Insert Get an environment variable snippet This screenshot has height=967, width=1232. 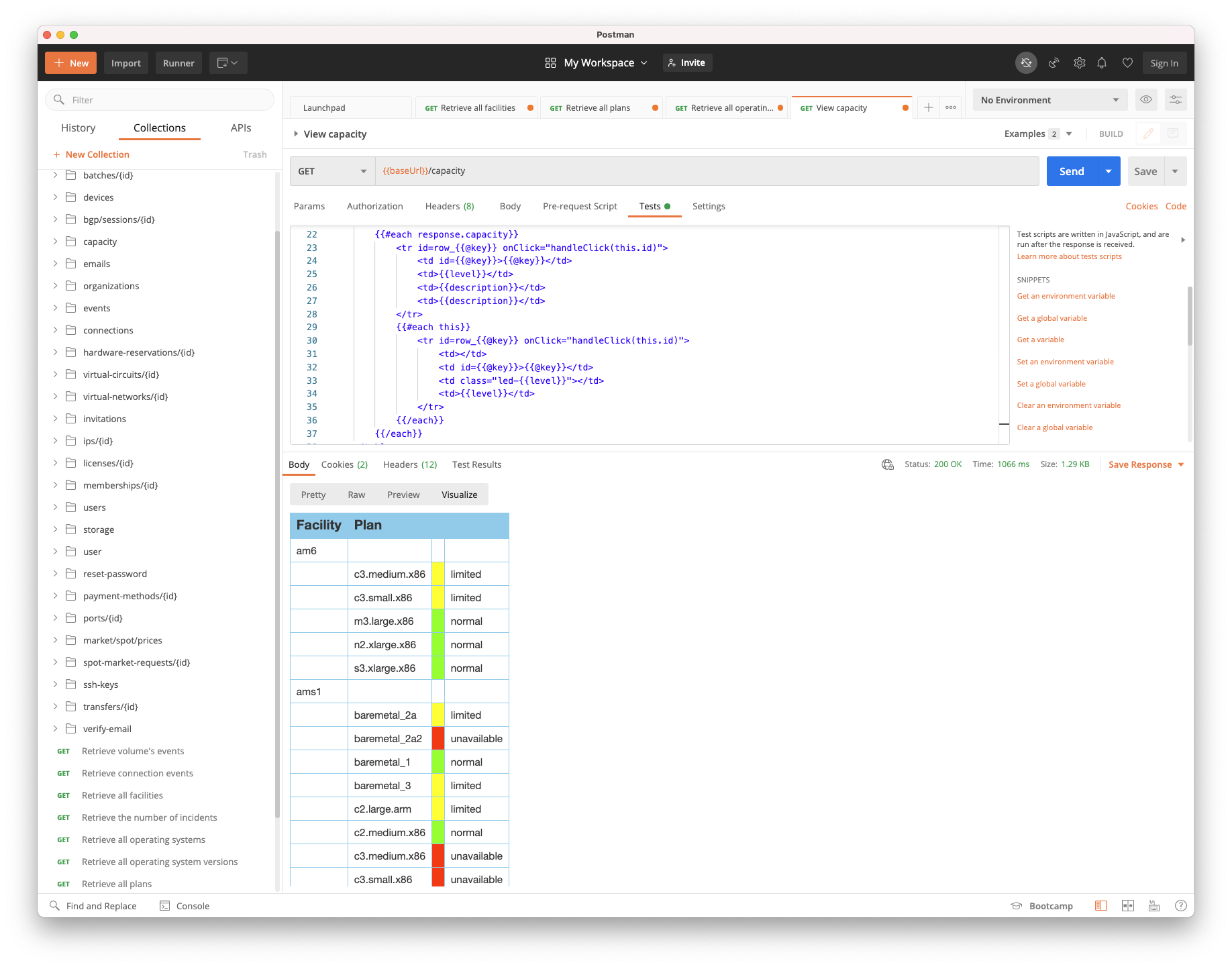(1066, 296)
